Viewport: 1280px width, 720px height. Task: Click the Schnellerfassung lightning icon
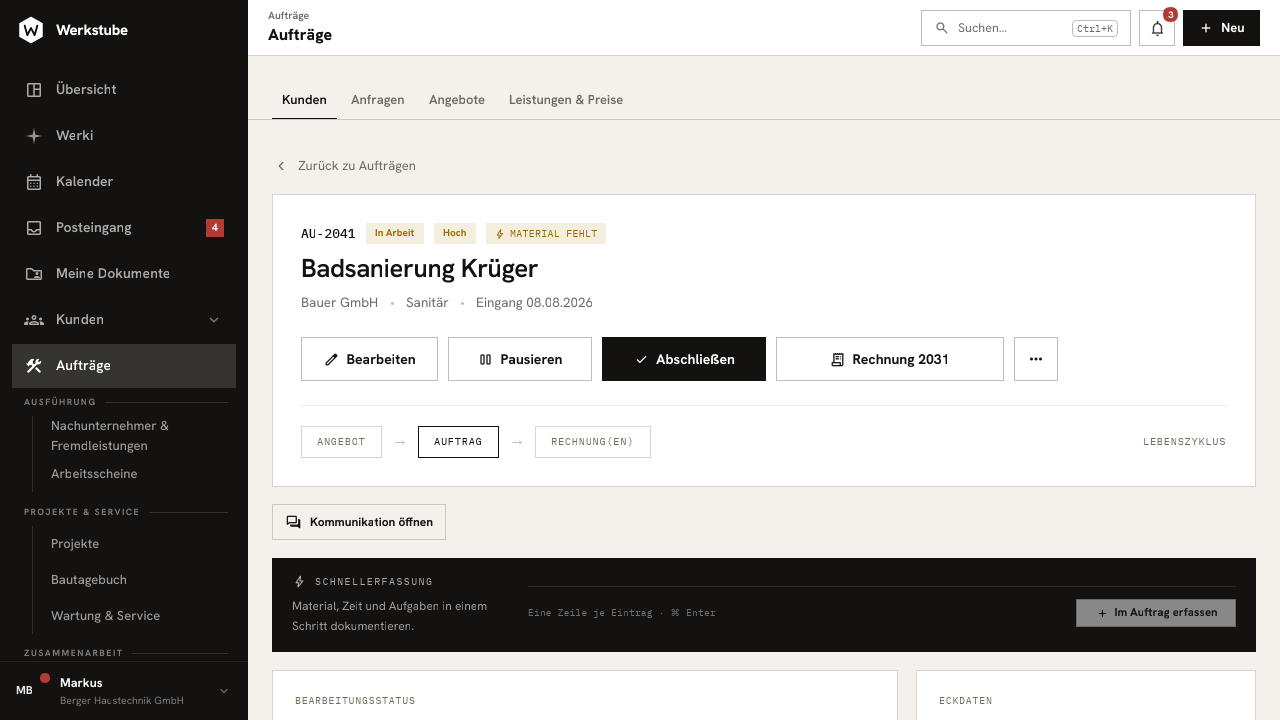click(x=299, y=581)
